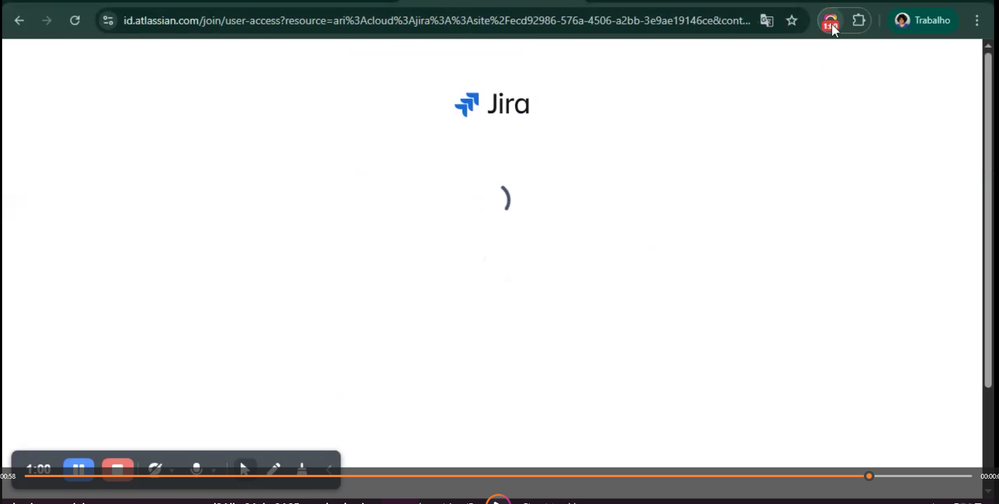Click the browser back arrow
This screenshot has width=999, height=504.
19,20
